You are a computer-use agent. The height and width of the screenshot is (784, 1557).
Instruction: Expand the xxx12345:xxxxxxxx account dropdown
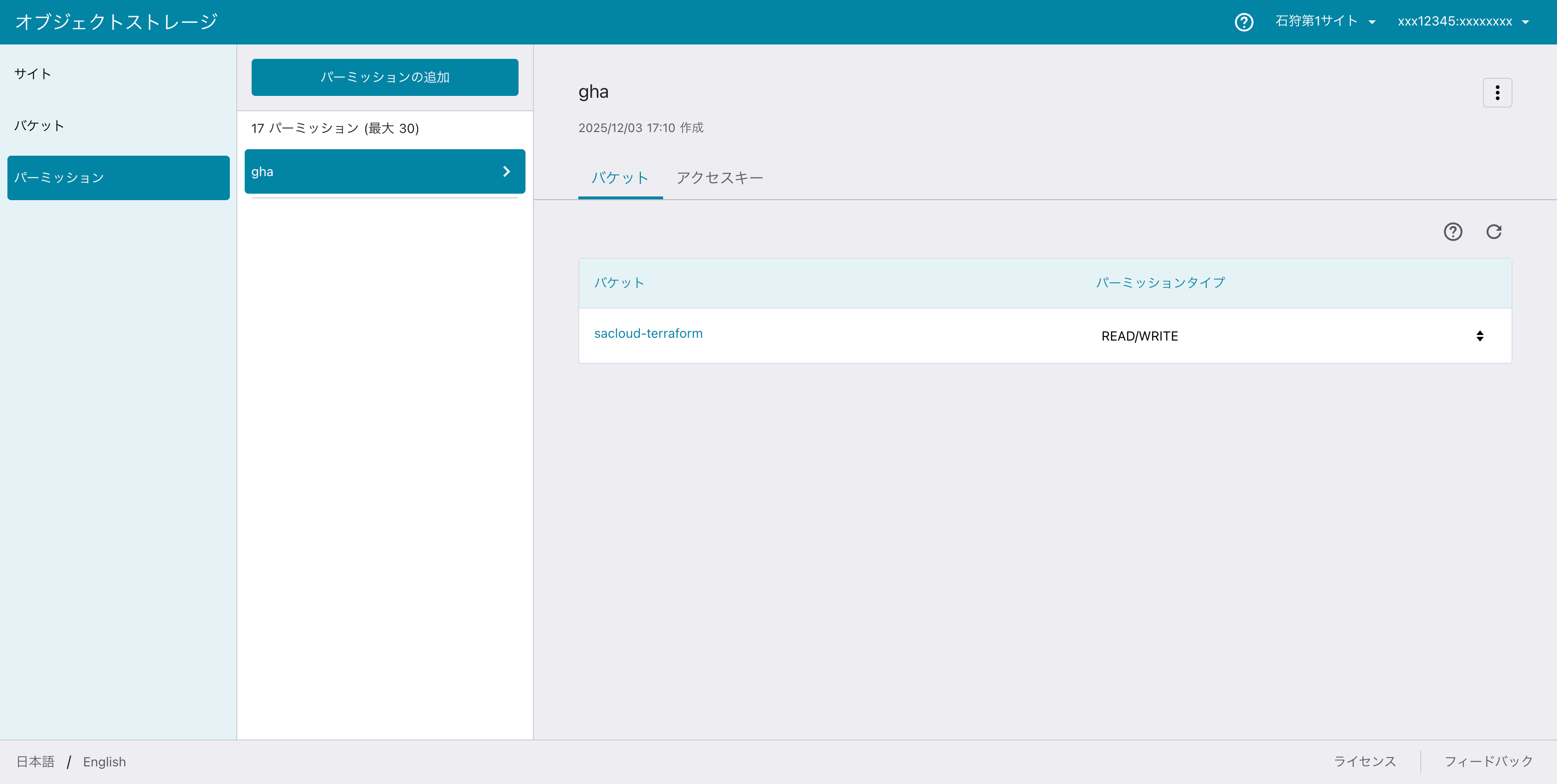click(x=1463, y=22)
